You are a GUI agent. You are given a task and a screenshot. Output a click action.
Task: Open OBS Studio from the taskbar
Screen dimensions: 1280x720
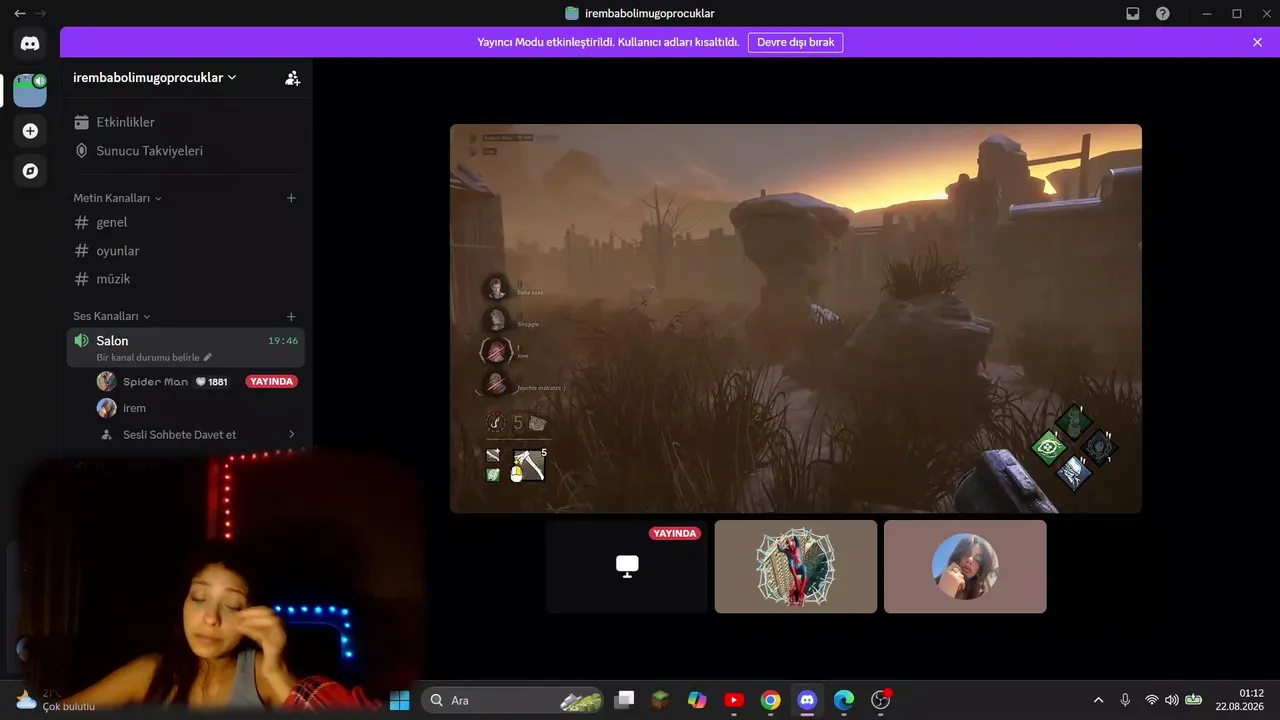click(x=881, y=700)
